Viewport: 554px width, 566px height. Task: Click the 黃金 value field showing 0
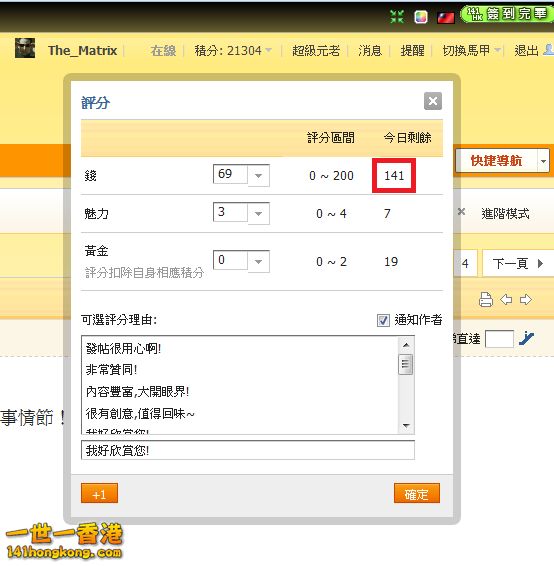point(230,260)
